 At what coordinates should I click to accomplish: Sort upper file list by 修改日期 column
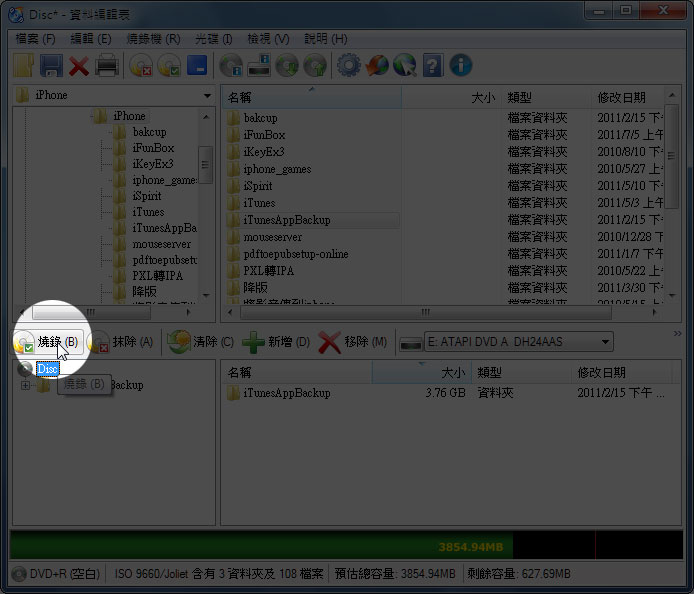pos(627,97)
